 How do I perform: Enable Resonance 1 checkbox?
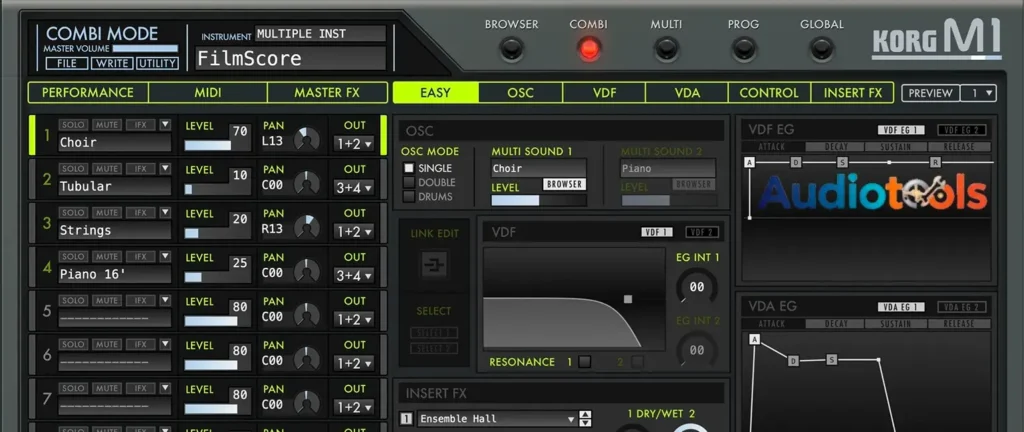[584, 362]
